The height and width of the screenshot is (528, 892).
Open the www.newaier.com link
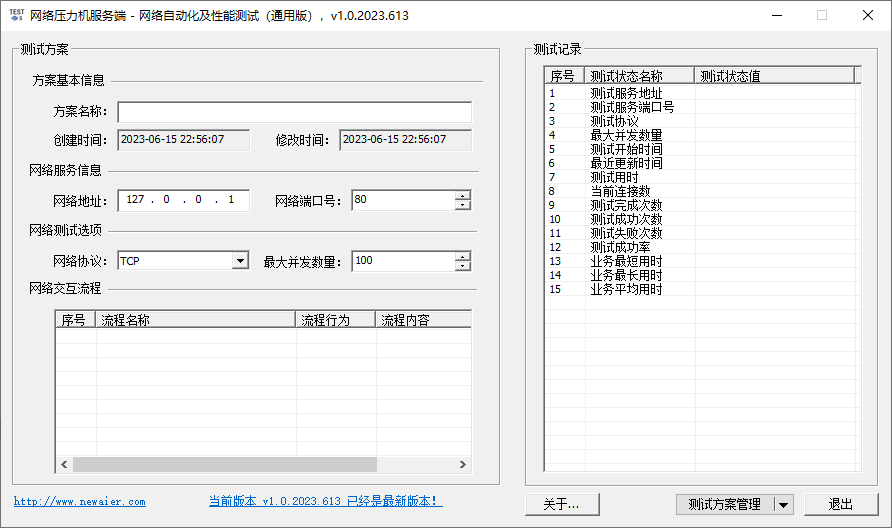click(79, 502)
